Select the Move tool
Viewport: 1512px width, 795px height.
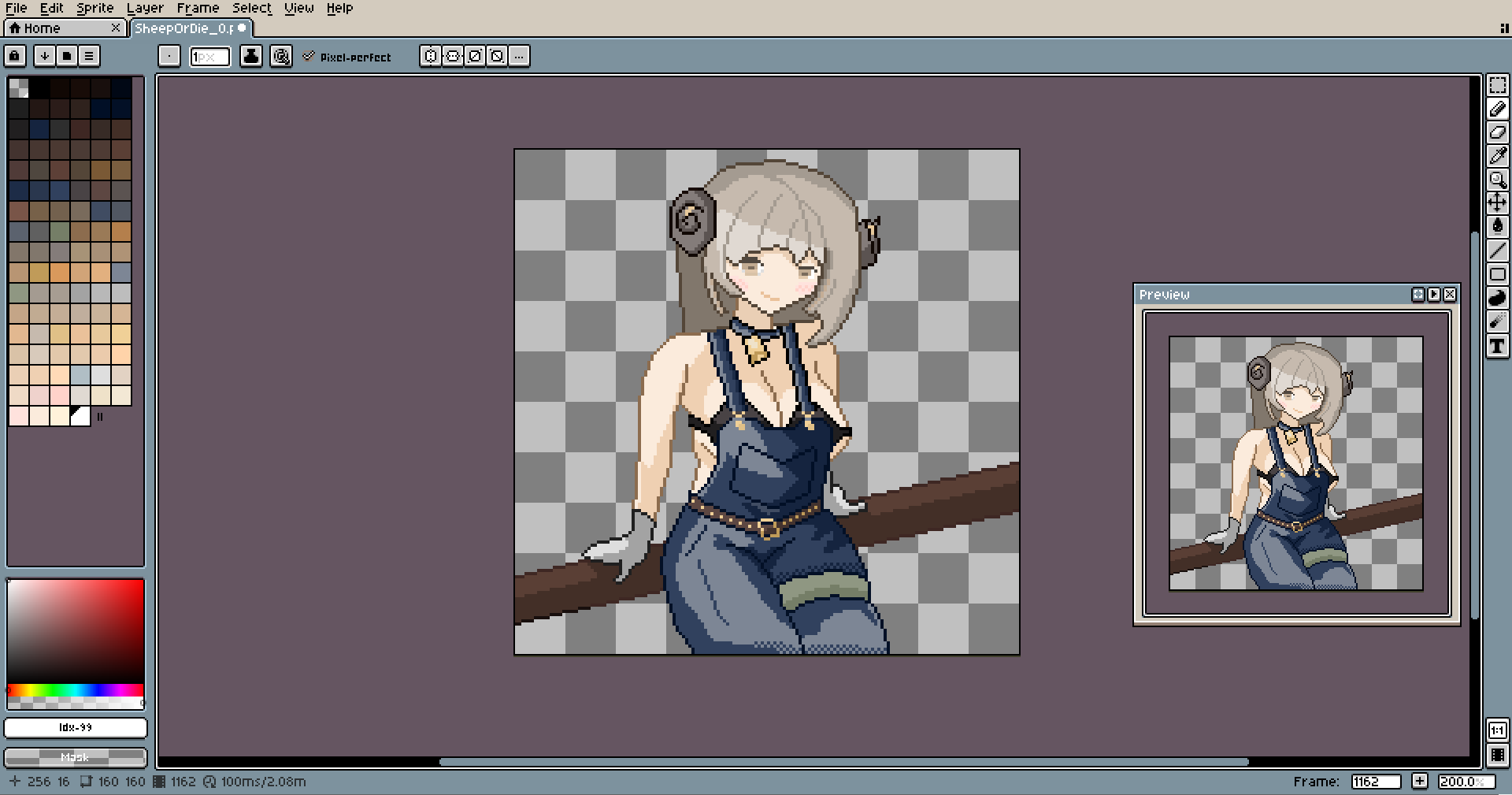(x=1497, y=203)
